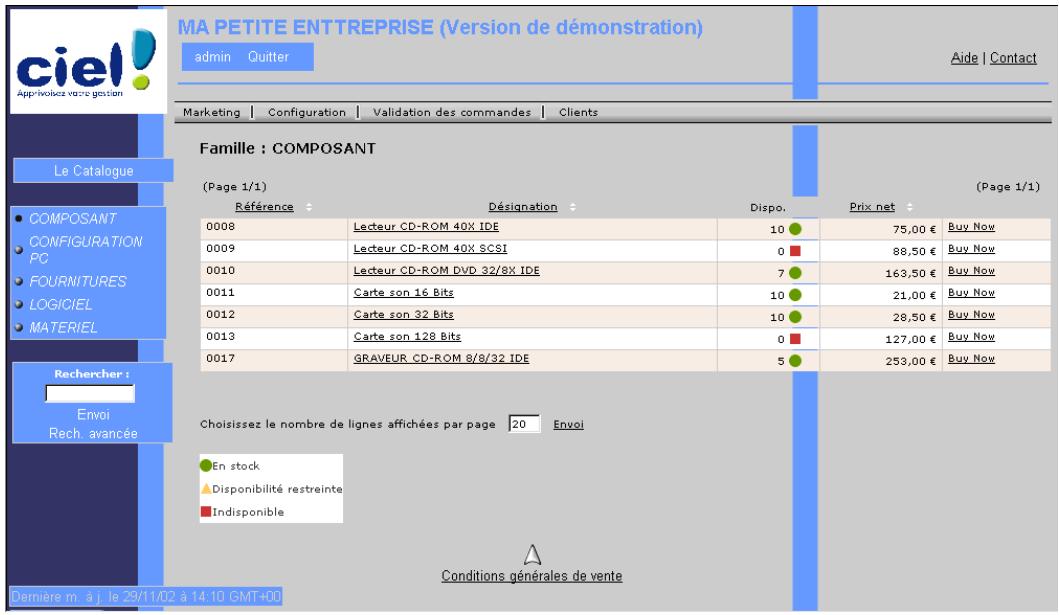Click the green stock dot for item 0012

pos(796,317)
